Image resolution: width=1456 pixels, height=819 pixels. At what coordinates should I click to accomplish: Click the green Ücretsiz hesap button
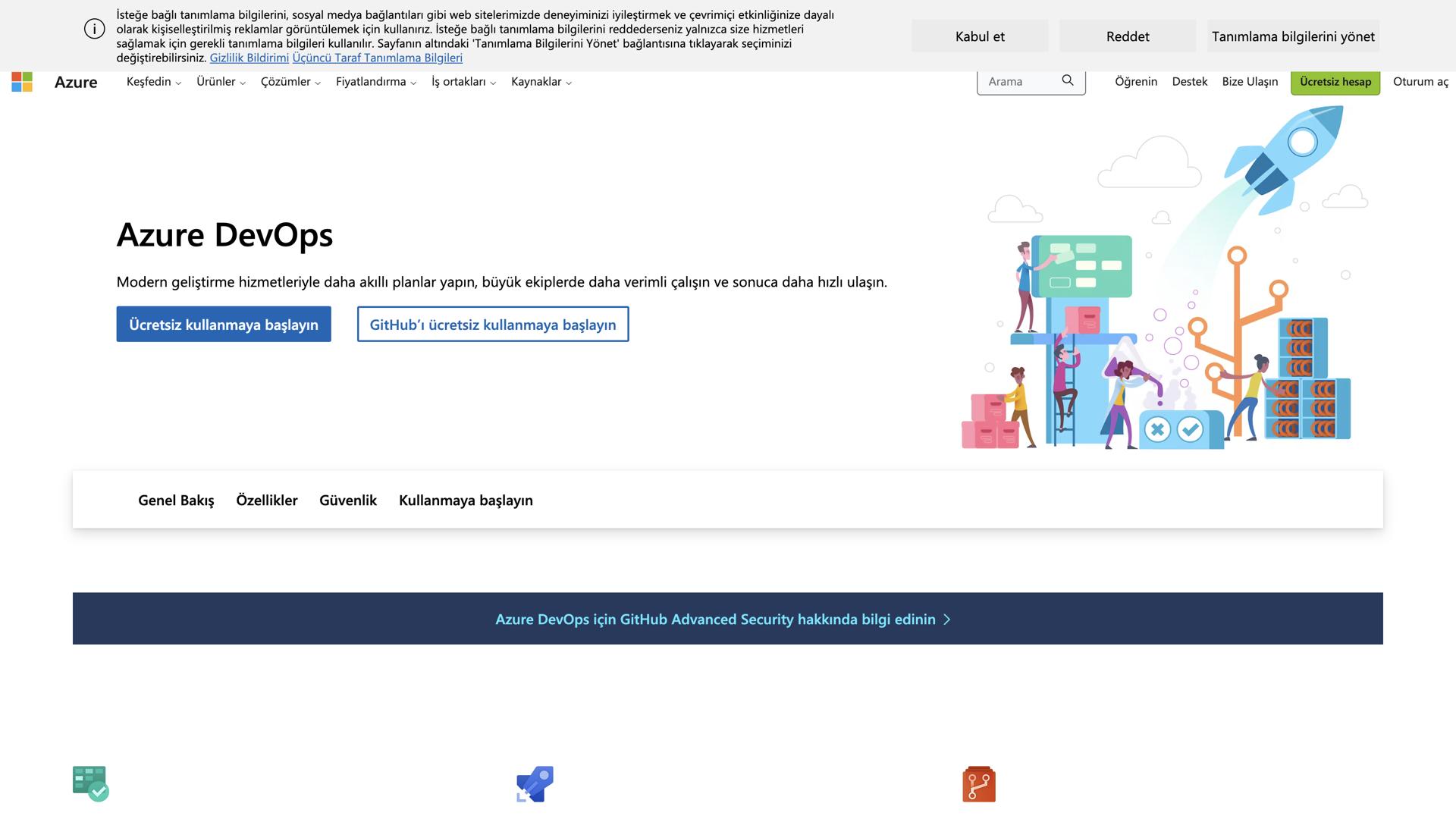1335,82
